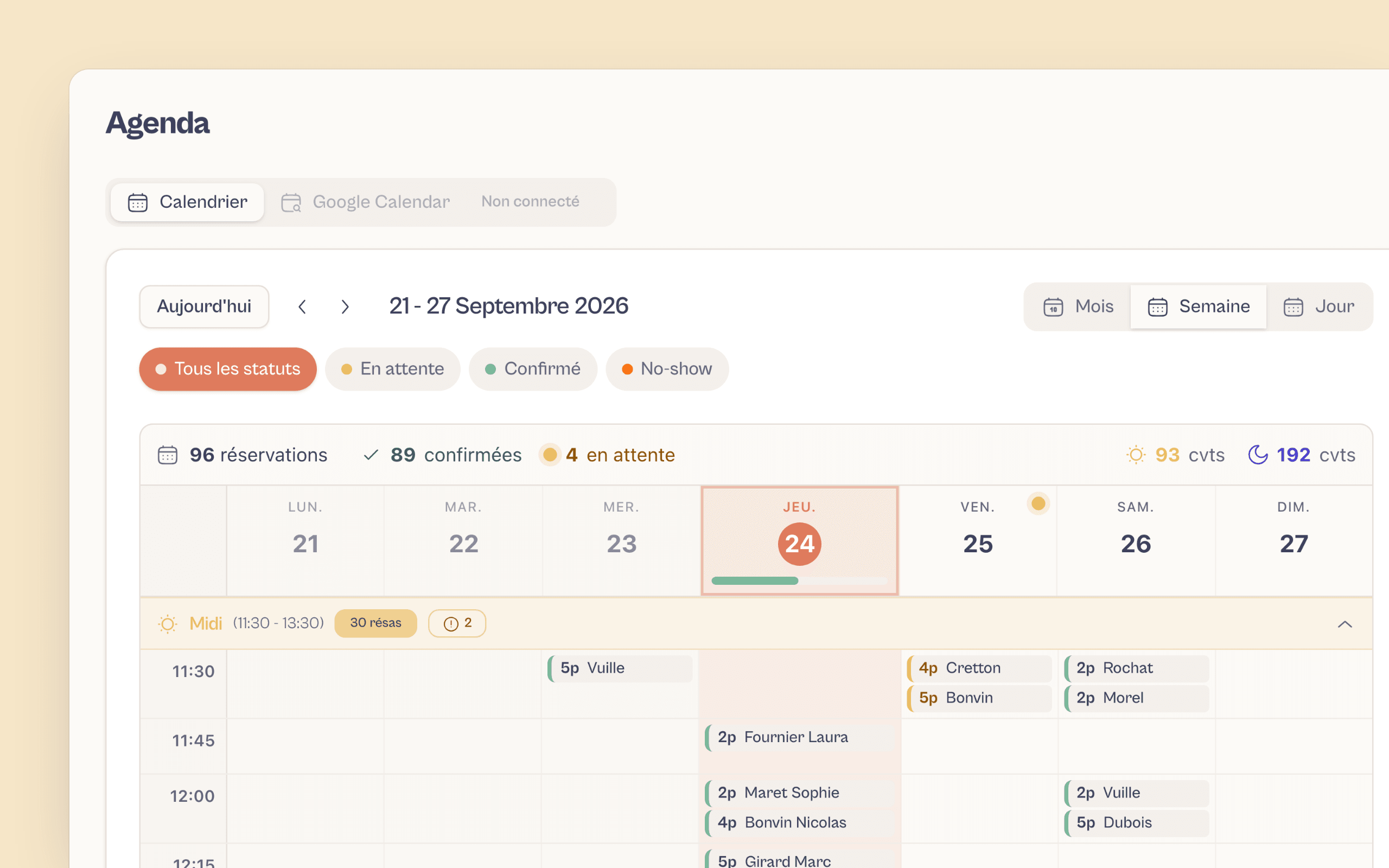Click the Calendrier tab calendar icon
This screenshot has width=1389, height=868.
(138, 202)
